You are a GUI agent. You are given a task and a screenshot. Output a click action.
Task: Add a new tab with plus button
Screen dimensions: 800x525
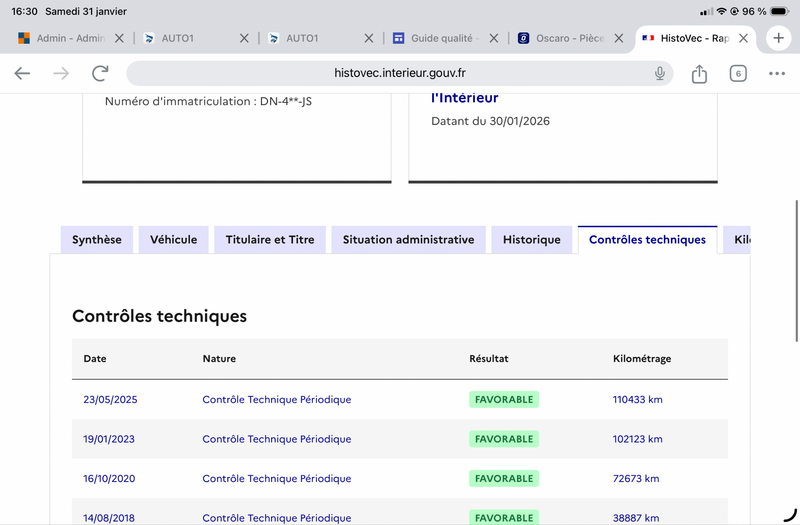point(778,38)
